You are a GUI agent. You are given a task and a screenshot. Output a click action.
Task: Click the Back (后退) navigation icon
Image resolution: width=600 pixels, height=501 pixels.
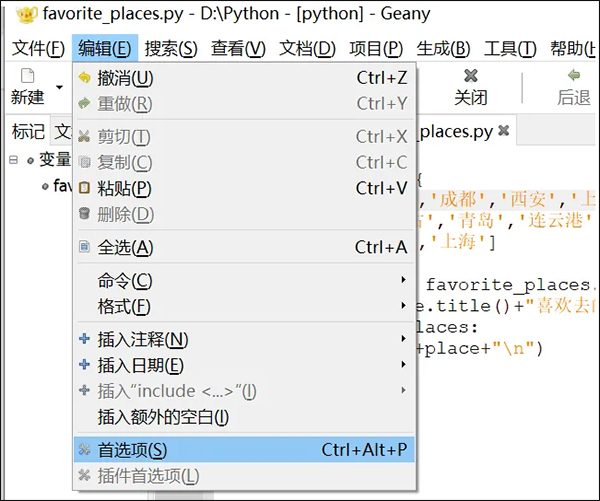point(573,76)
